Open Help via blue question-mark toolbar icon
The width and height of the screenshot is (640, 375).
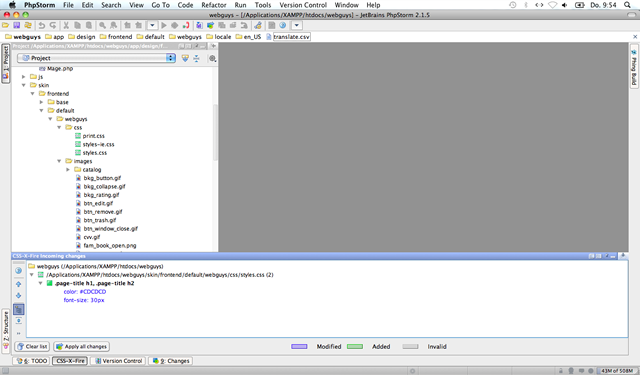(282, 25)
